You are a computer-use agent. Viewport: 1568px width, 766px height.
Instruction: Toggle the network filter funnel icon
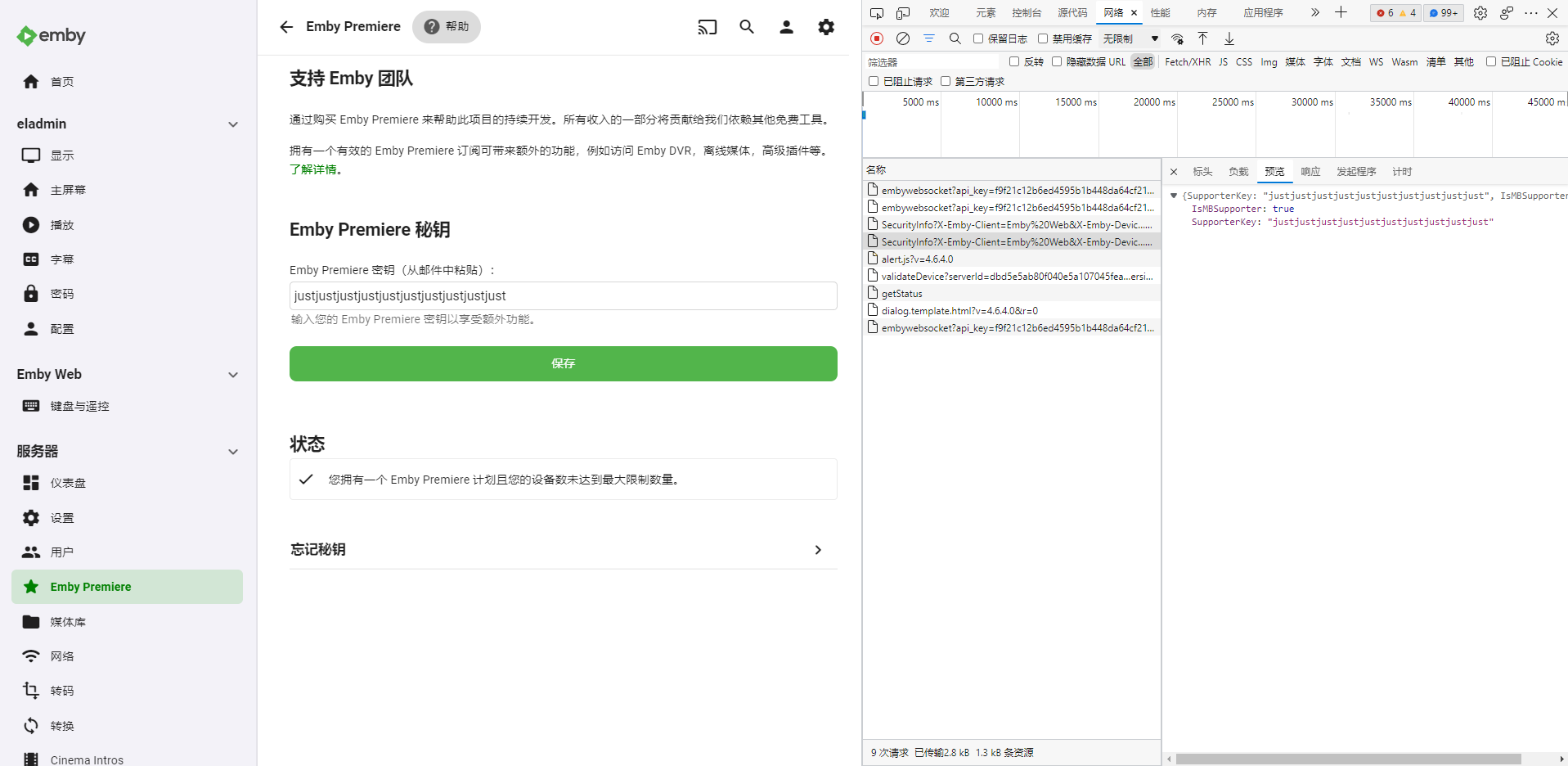(929, 38)
